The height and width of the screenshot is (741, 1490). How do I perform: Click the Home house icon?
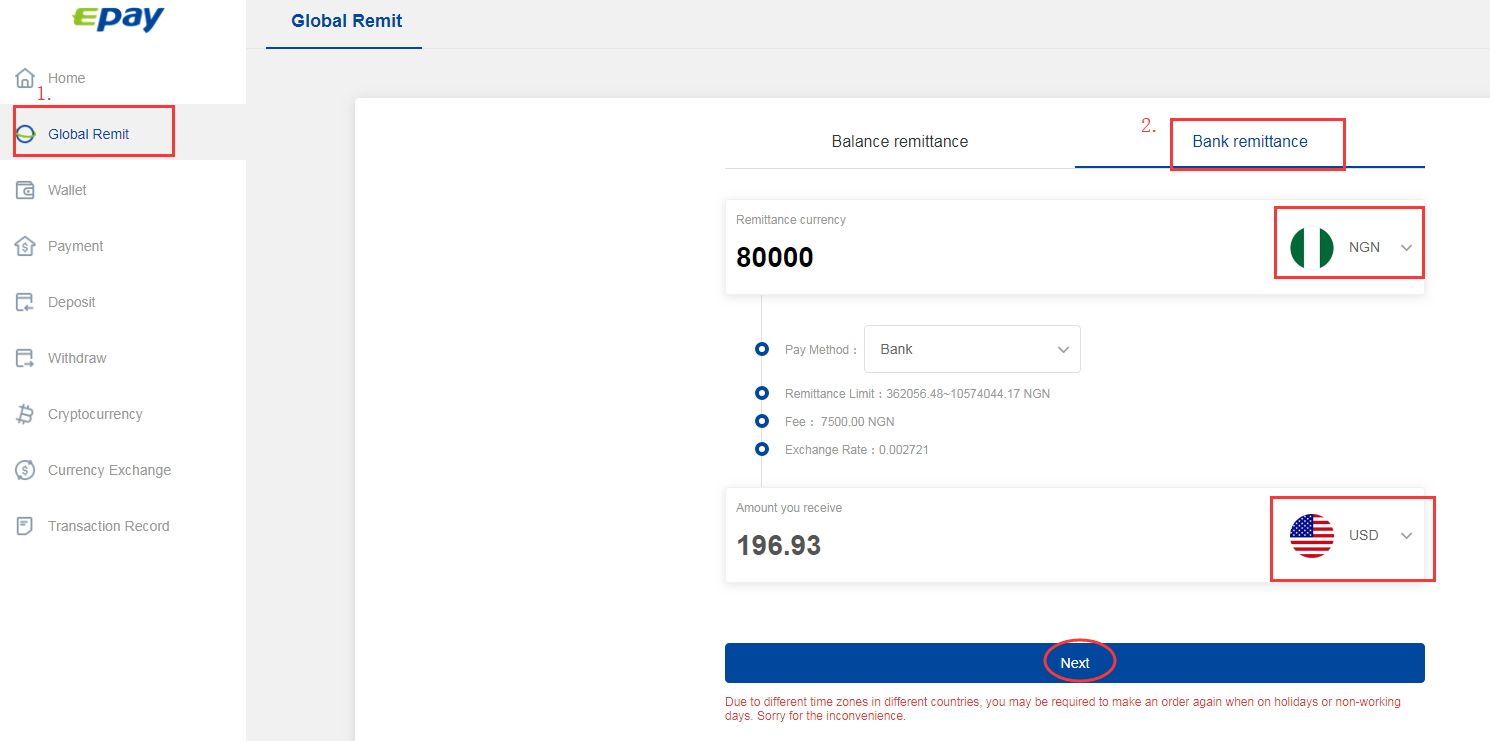(x=26, y=78)
